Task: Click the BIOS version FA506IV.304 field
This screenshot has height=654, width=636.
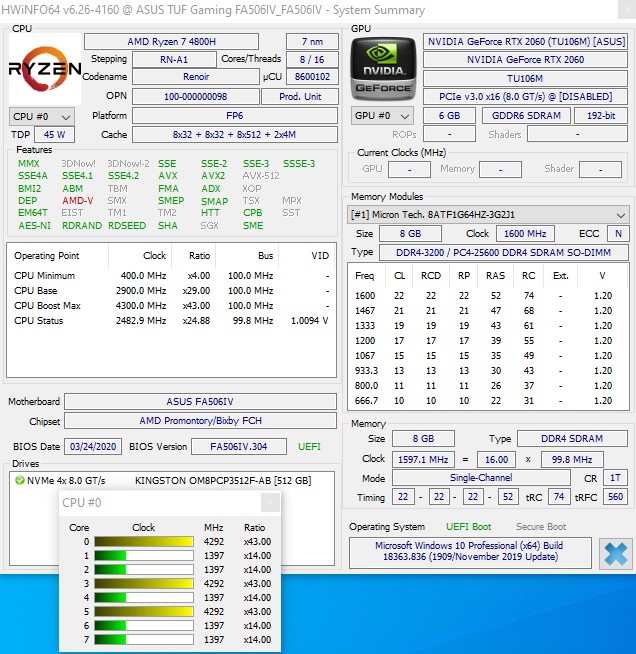Action: 239,446
